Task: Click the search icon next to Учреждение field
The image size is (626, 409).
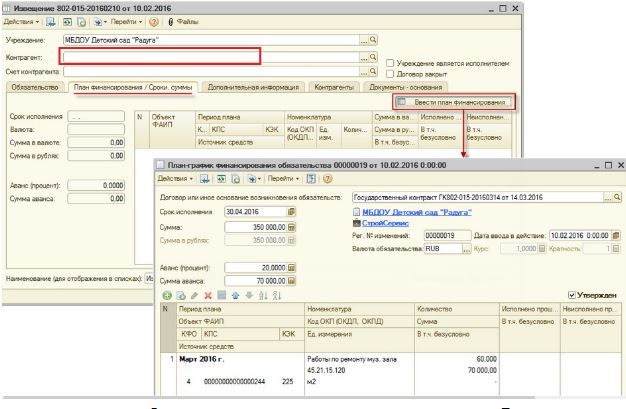Action: click(374, 41)
